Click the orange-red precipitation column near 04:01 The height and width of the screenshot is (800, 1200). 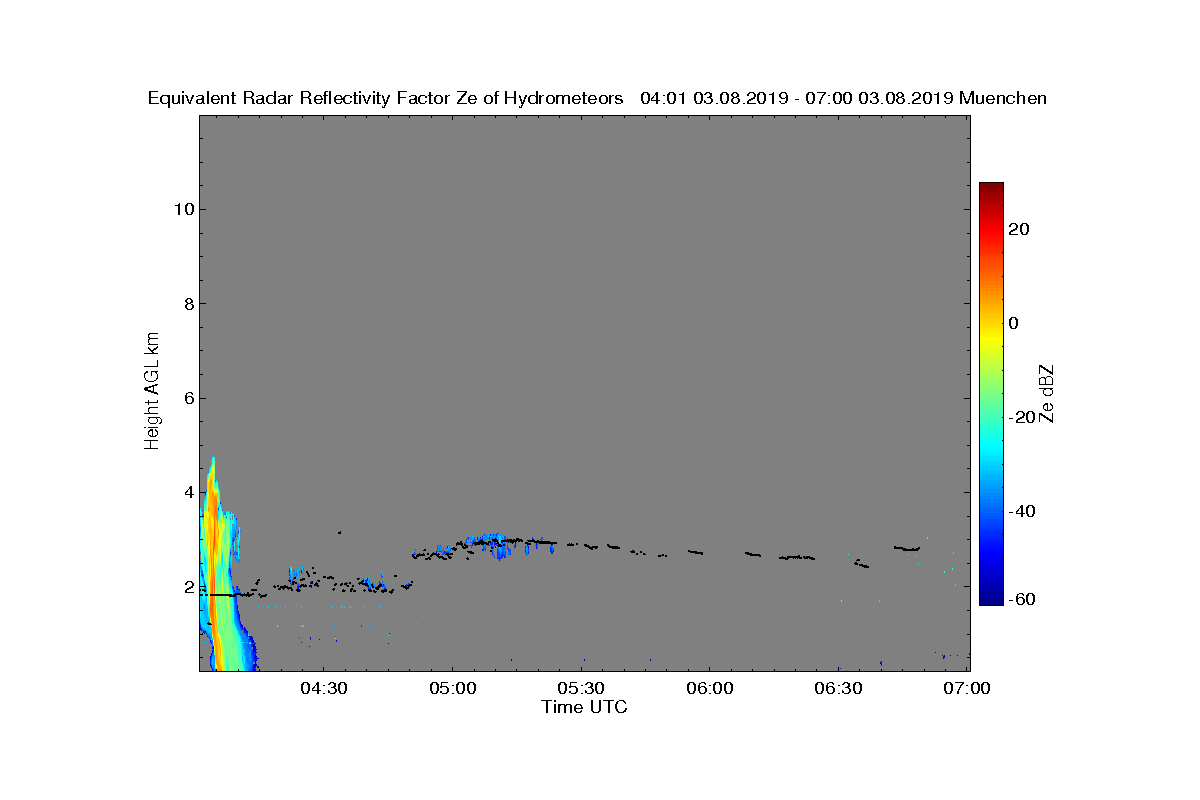[x=212, y=560]
